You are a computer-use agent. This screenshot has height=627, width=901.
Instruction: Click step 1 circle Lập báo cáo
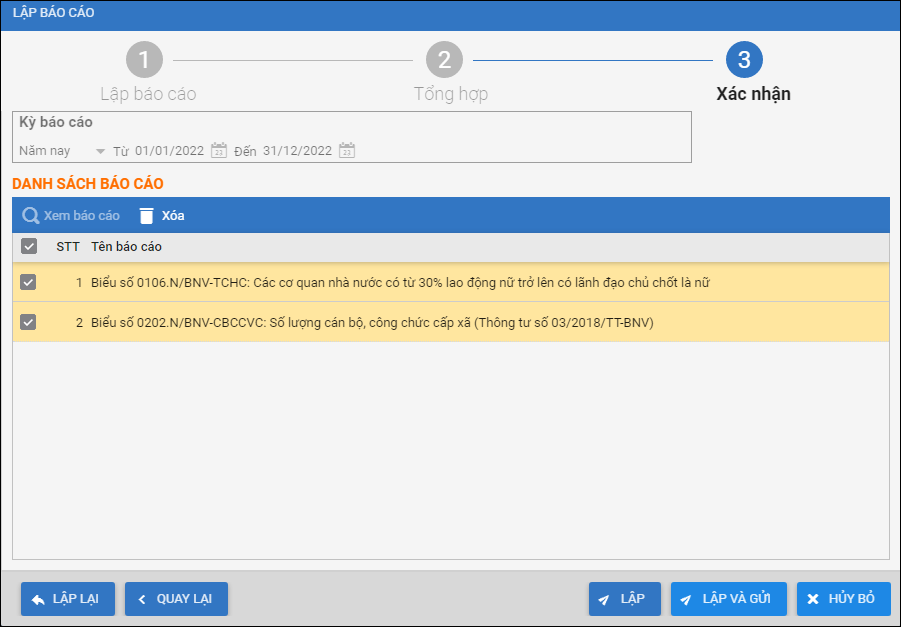coord(144,60)
